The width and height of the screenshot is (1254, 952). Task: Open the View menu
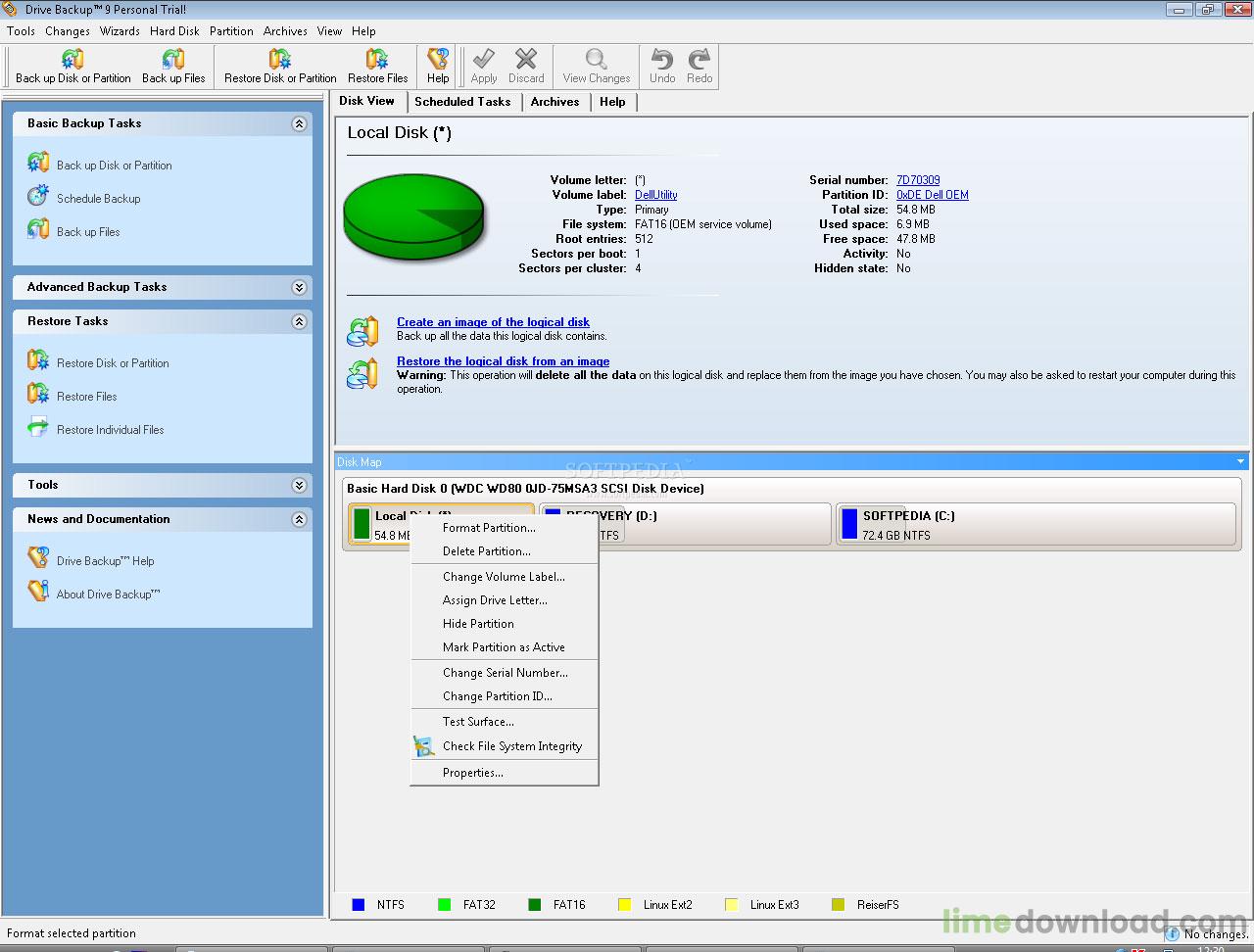[x=329, y=31]
